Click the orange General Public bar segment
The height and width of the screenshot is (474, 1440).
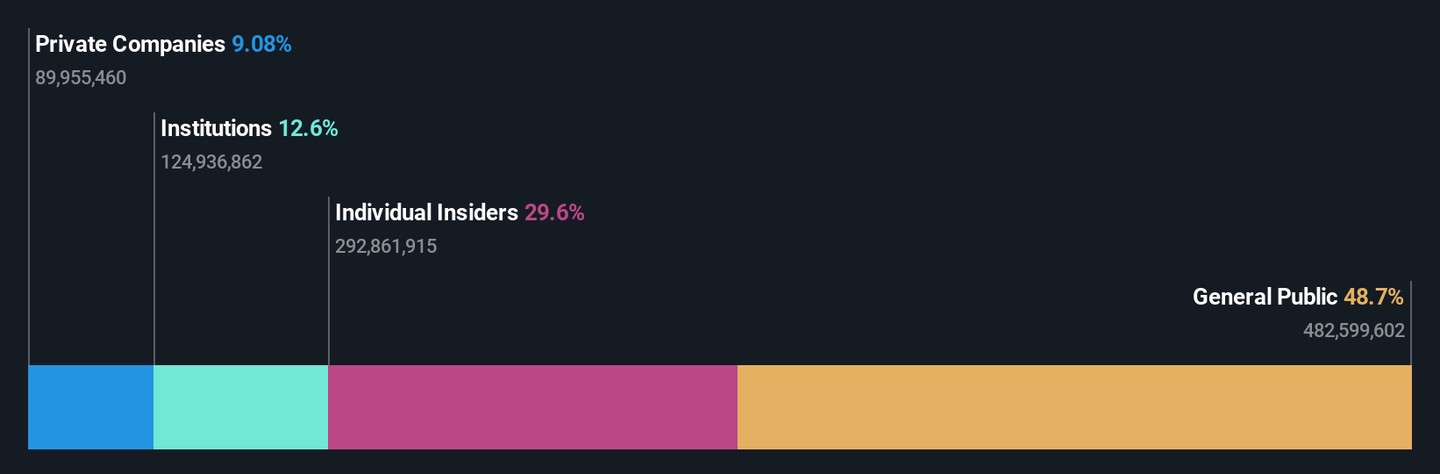coord(1075,407)
